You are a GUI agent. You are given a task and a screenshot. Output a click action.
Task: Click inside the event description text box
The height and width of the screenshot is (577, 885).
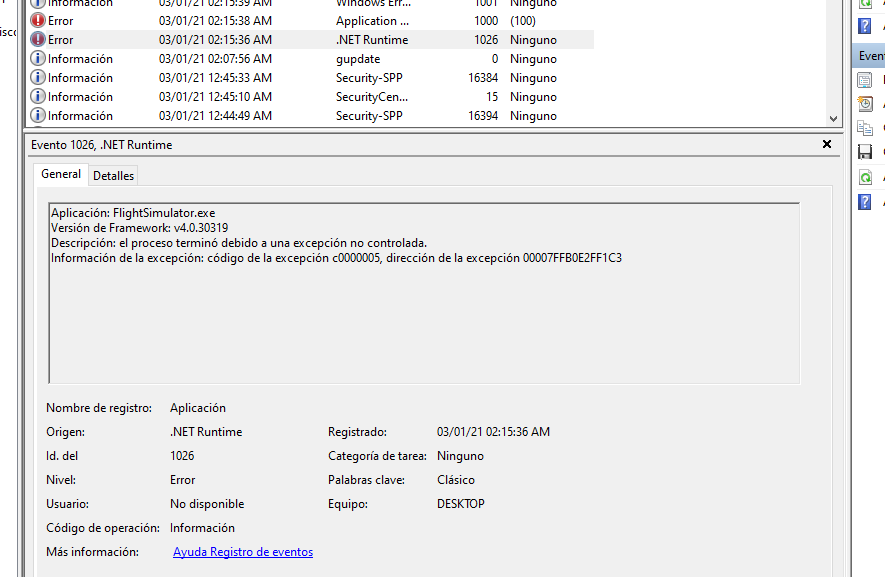tap(424, 293)
